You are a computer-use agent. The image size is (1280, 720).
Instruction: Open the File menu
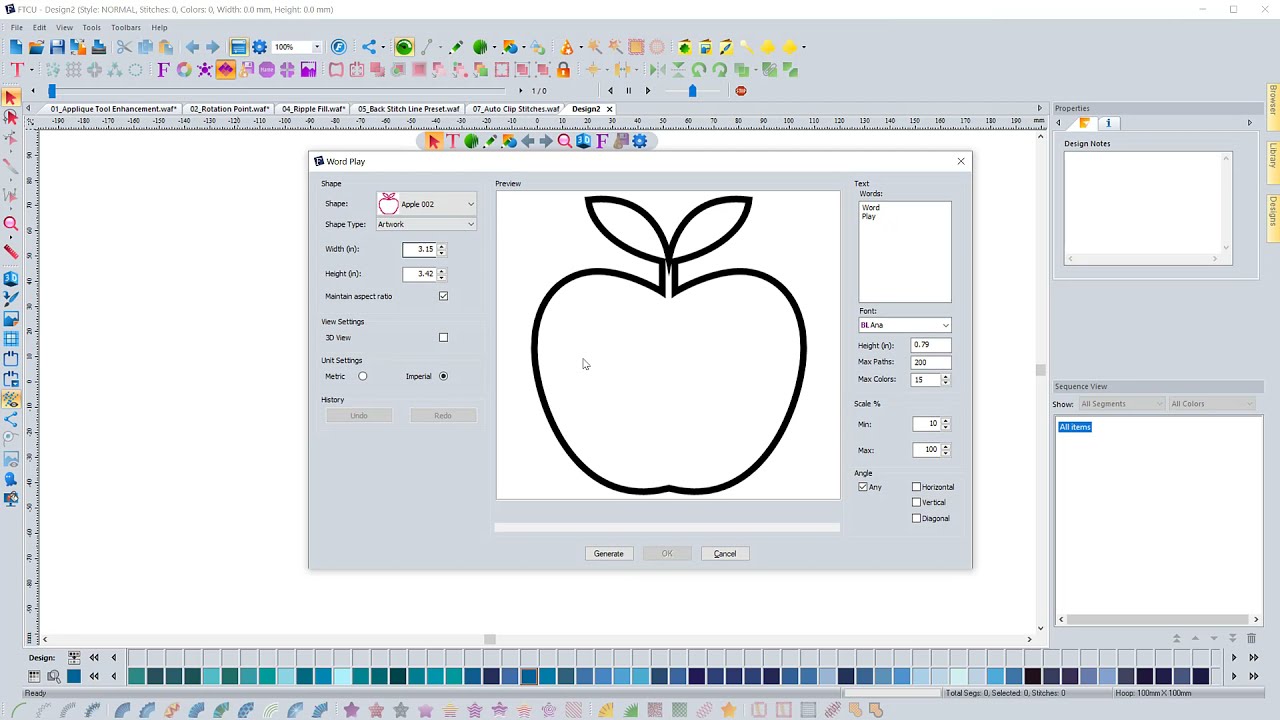17,28
